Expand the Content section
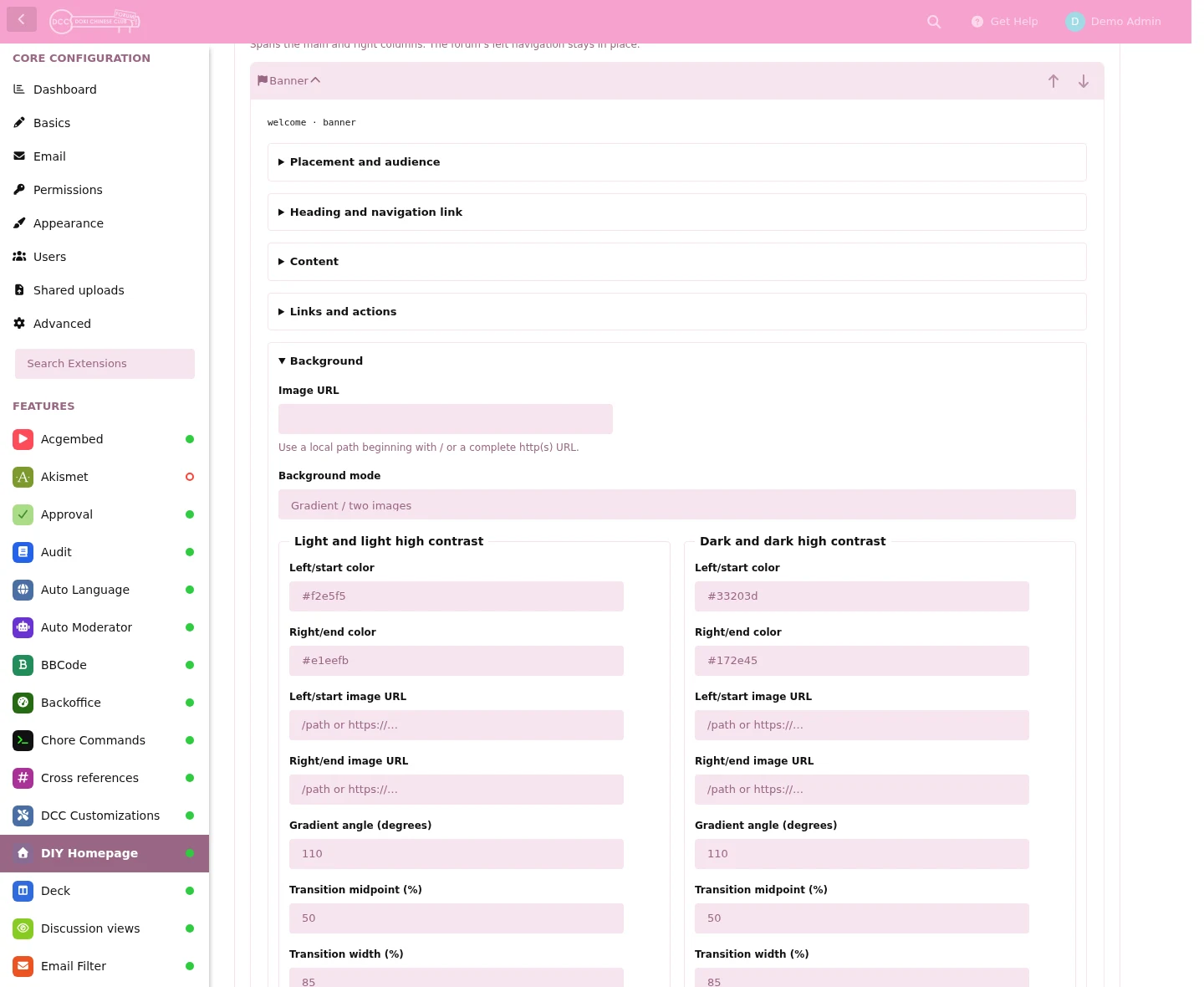 677,262
